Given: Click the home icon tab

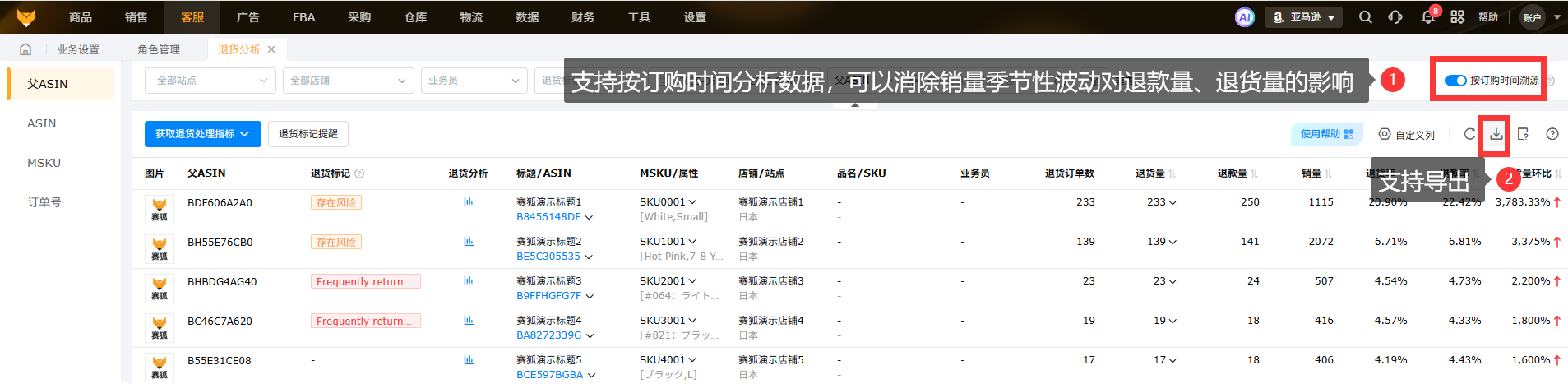Looking at the screenshot, I should [25, 49].
